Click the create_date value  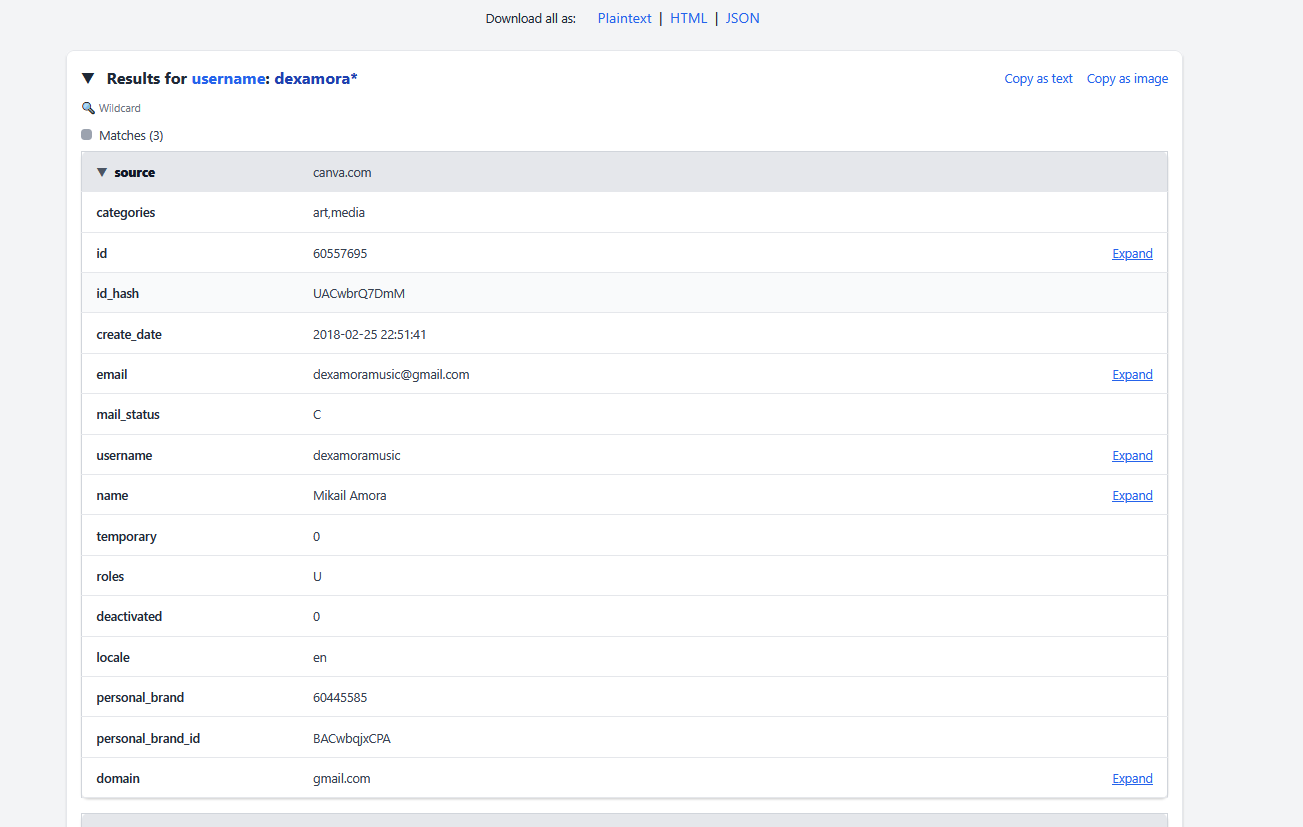(x=369, y=335)
